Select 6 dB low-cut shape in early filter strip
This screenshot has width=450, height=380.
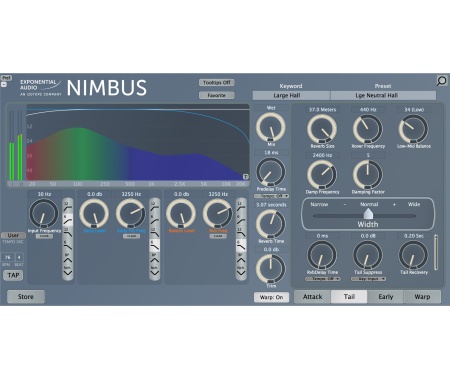pos(154,220)
